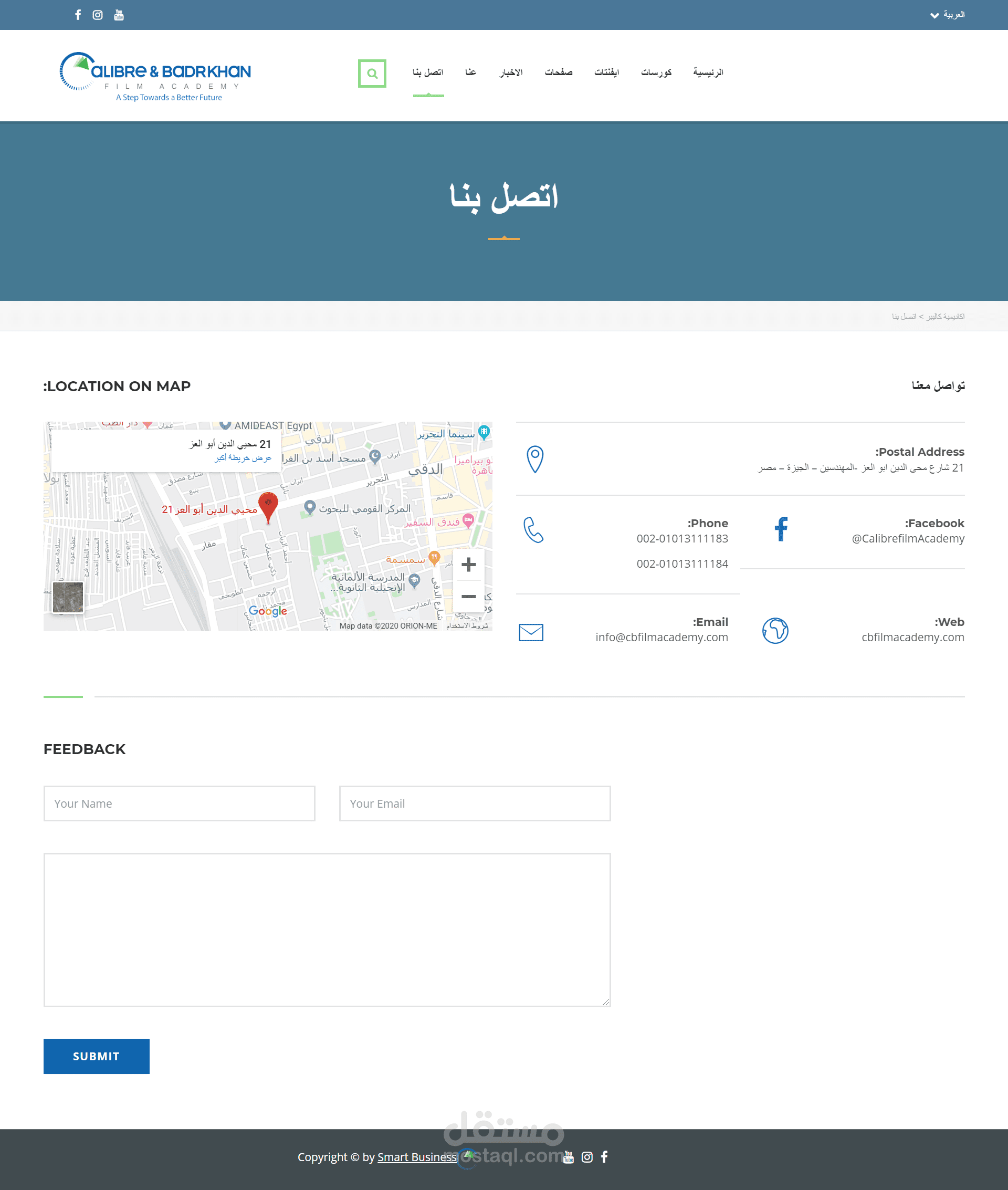Click the red location pin on map

point(268,505)
